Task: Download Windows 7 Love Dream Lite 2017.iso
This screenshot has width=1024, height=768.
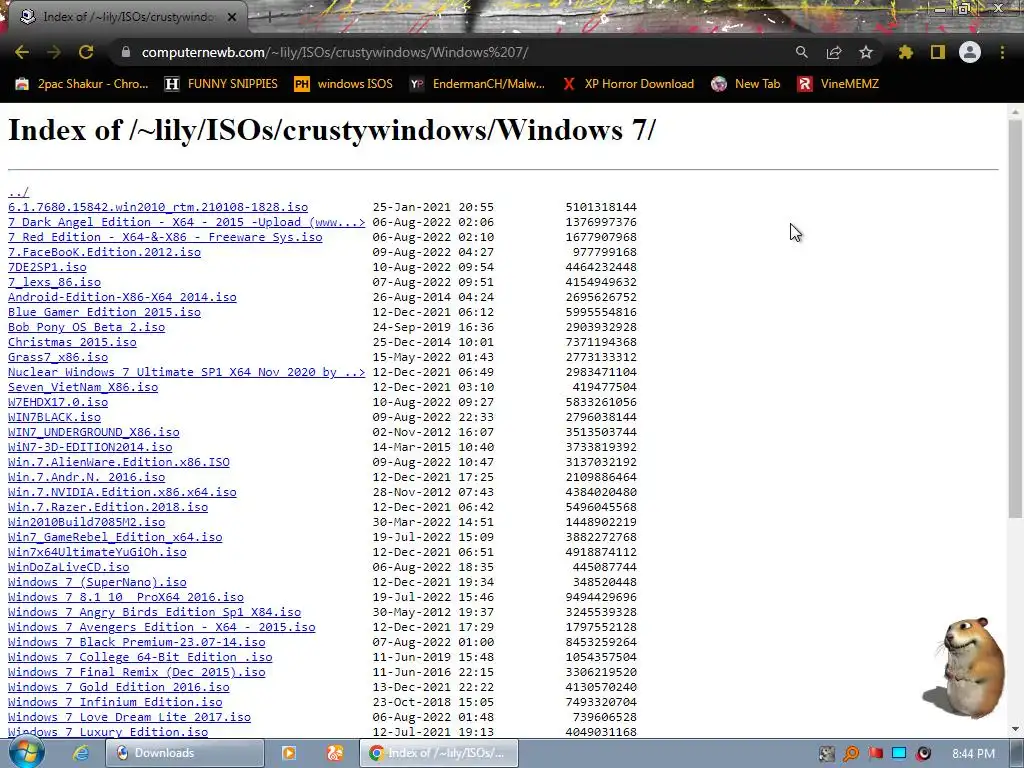Action: click(129, 718)
